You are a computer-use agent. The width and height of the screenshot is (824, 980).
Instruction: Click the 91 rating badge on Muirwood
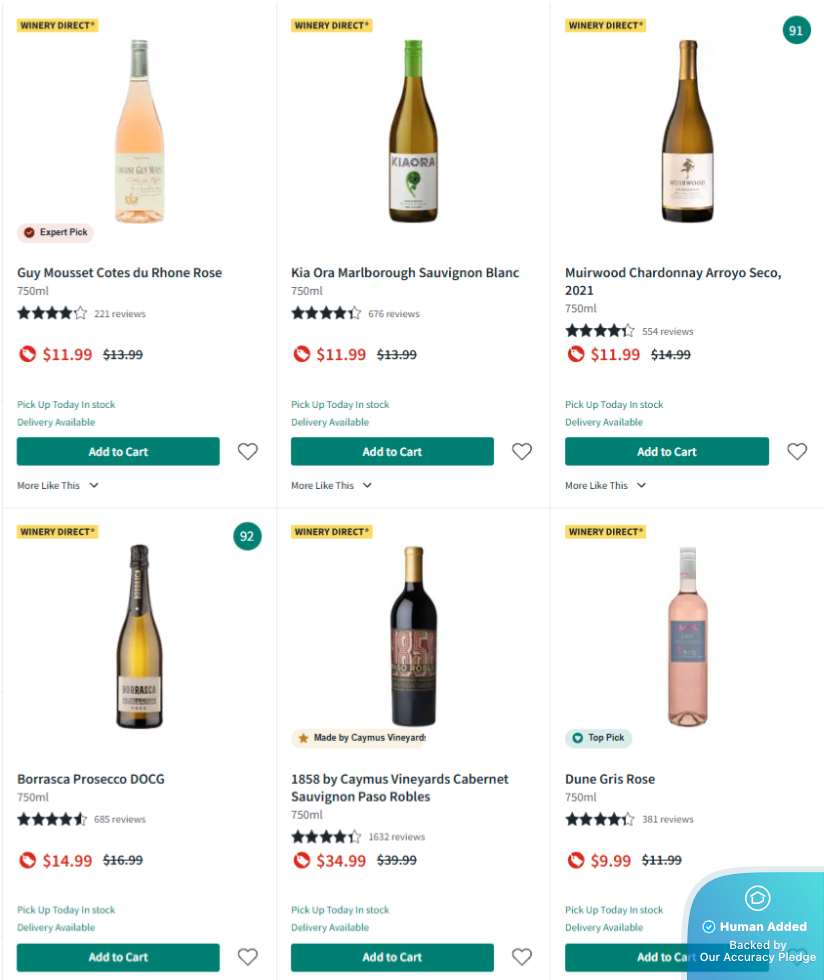tap(796, 31)
